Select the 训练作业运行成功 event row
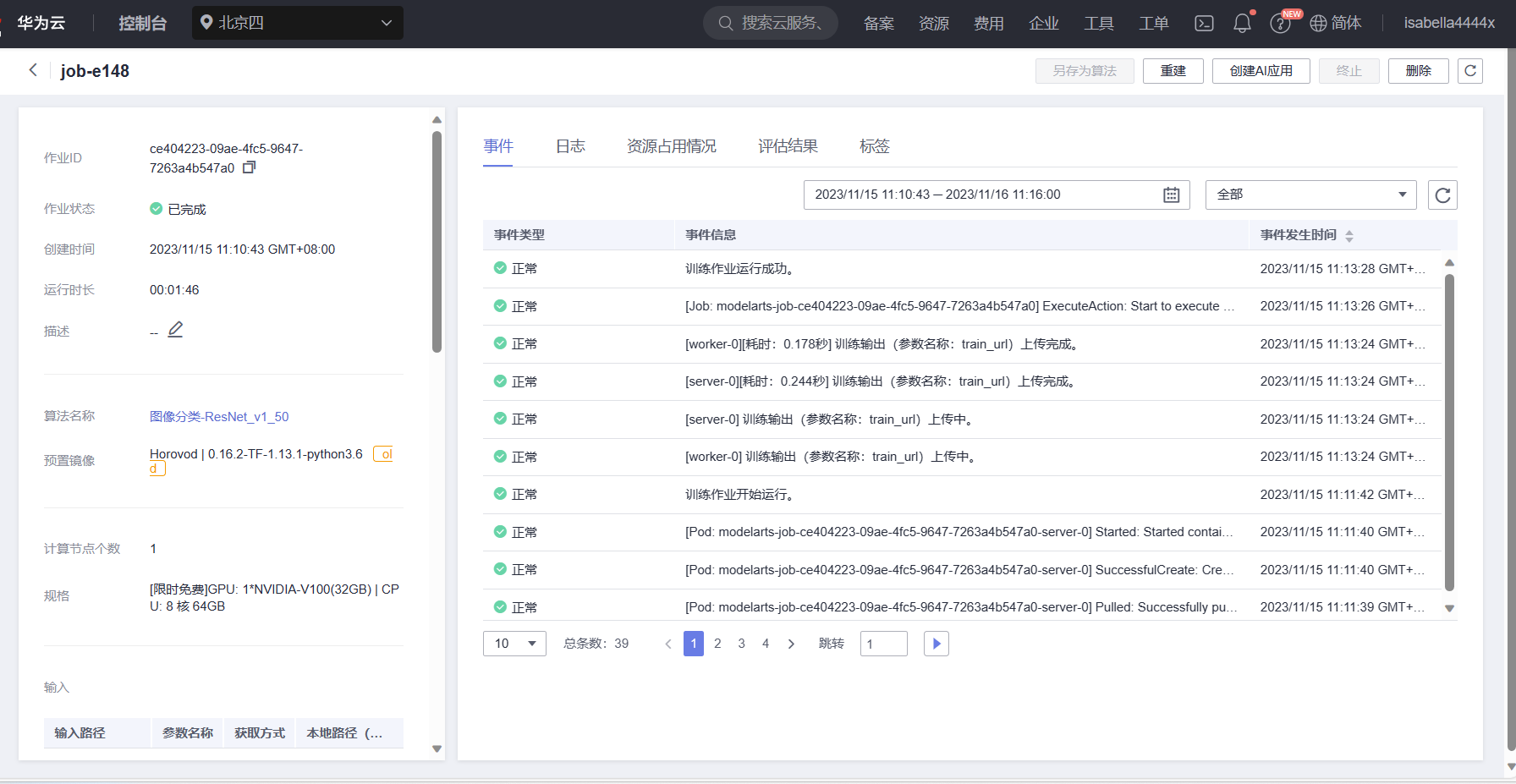Screen dimensions: 1516x784 (962, 269)
